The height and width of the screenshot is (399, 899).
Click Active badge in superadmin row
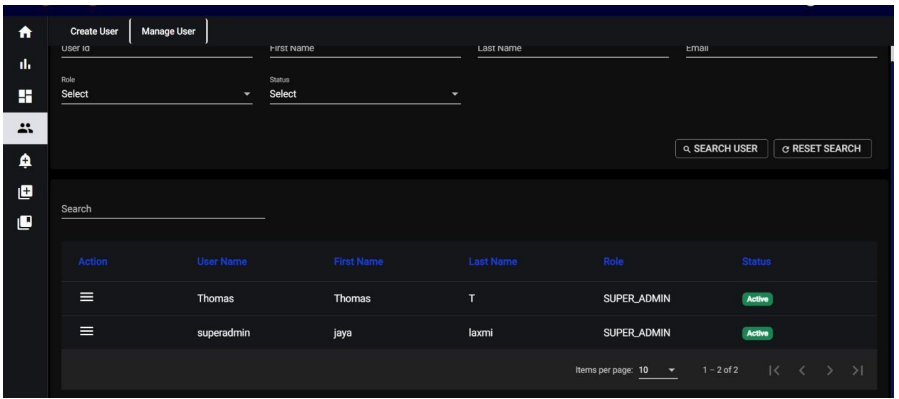(757, 333)
